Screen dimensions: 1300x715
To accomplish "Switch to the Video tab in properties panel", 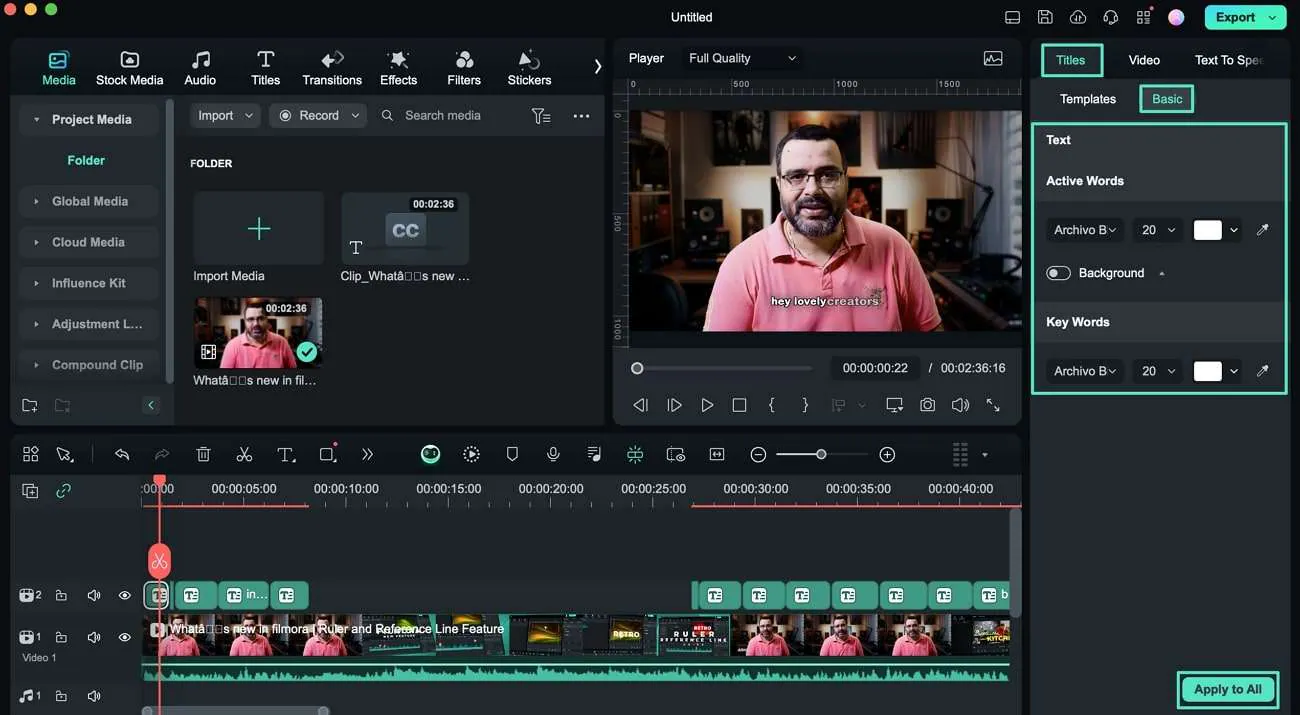I will [1144, 60].
